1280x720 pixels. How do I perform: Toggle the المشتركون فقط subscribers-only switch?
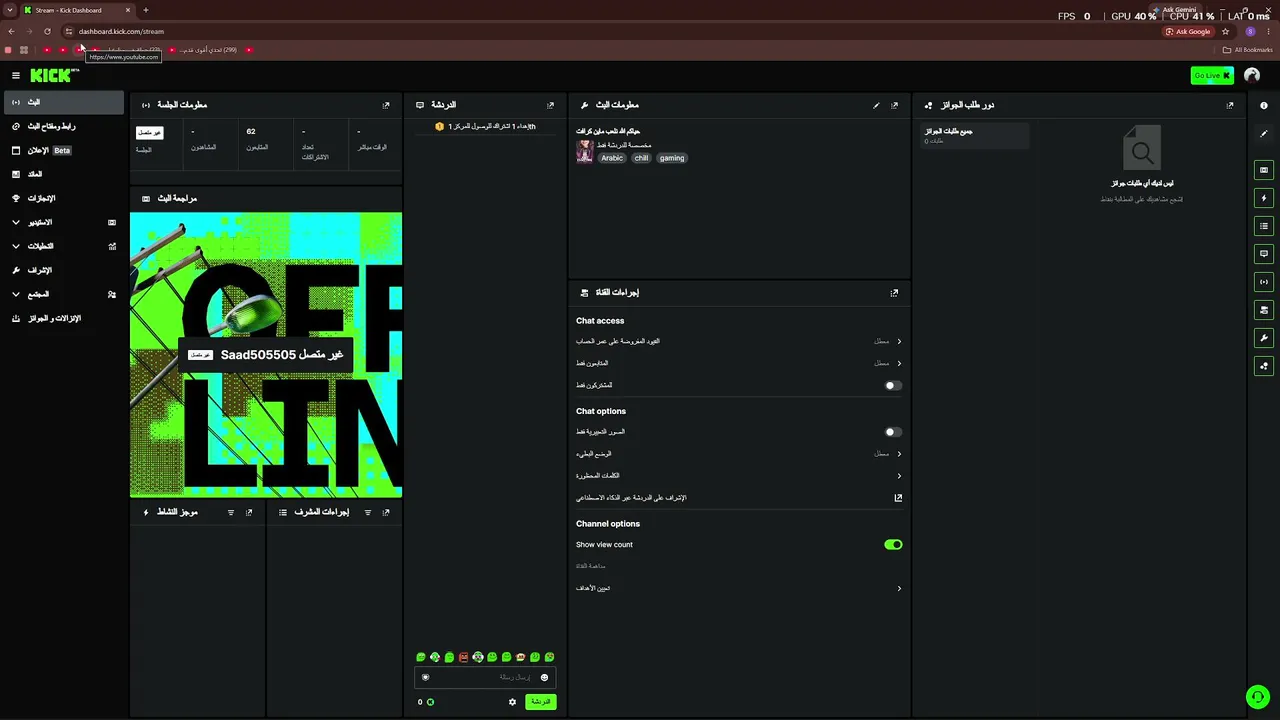pyautogui.click(x=893, y=385)
